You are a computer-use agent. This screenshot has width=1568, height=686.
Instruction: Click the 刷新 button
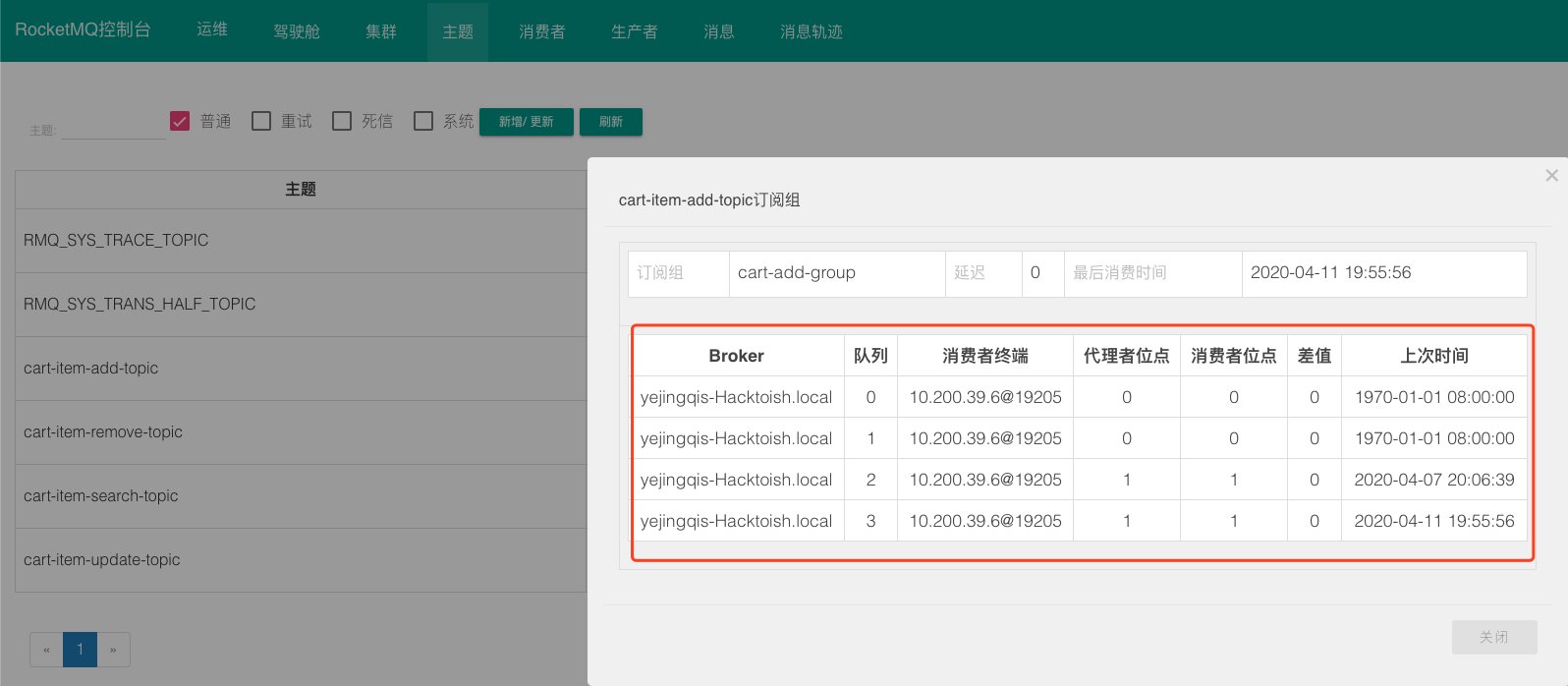pos(611,122)
